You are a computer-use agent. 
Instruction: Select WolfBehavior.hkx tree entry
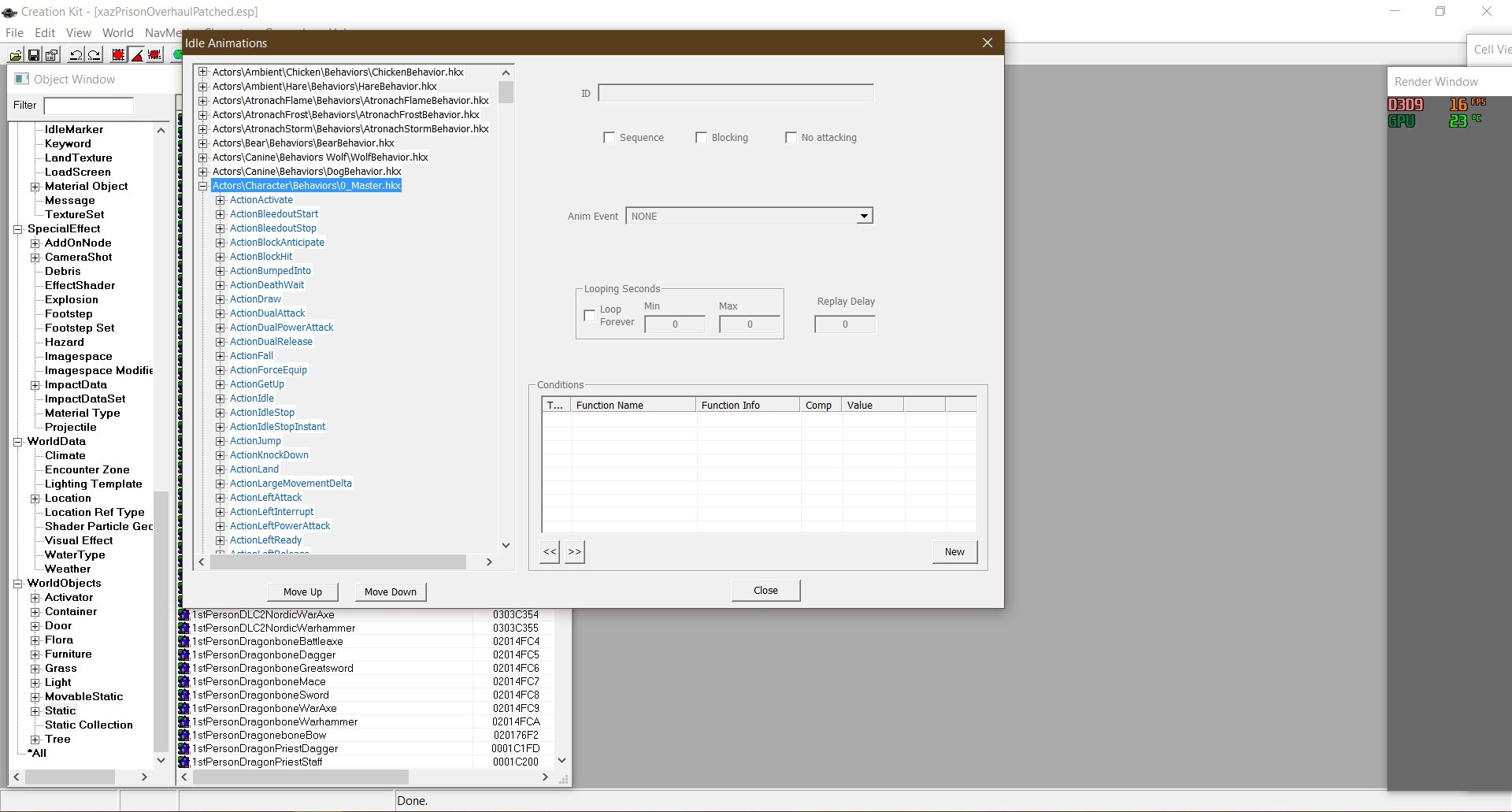tap(320, 158)
